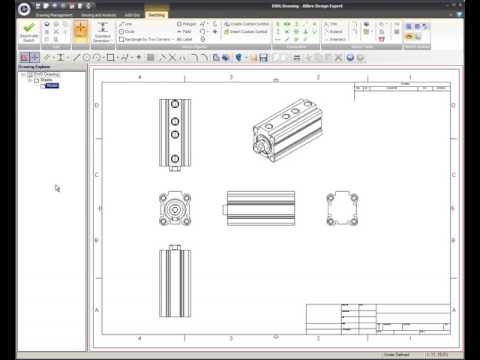
Task: Click the bottom view under the front view
Action: [175, 281]
